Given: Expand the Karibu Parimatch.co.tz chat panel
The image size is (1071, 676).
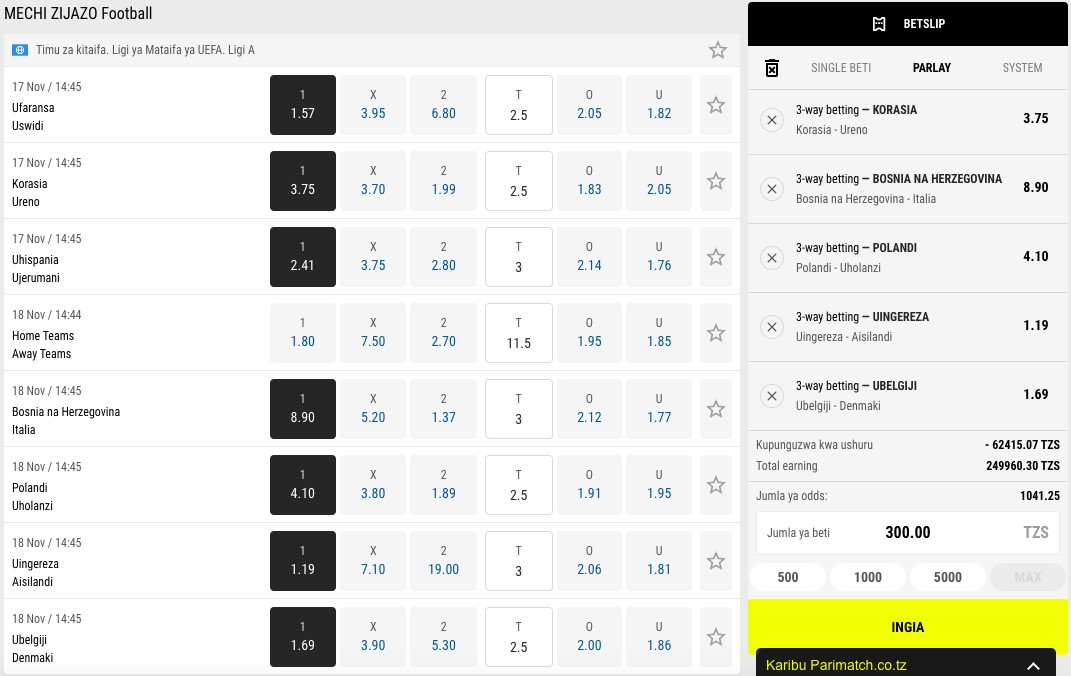Looking at the screenshot, I should 1033,665.
